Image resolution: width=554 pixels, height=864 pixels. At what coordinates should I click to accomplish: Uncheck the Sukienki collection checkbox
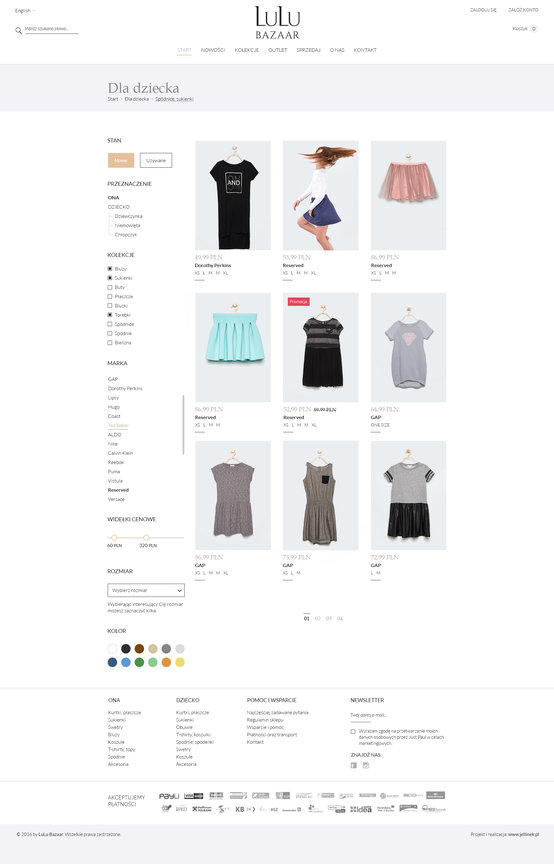pos(110,278)
